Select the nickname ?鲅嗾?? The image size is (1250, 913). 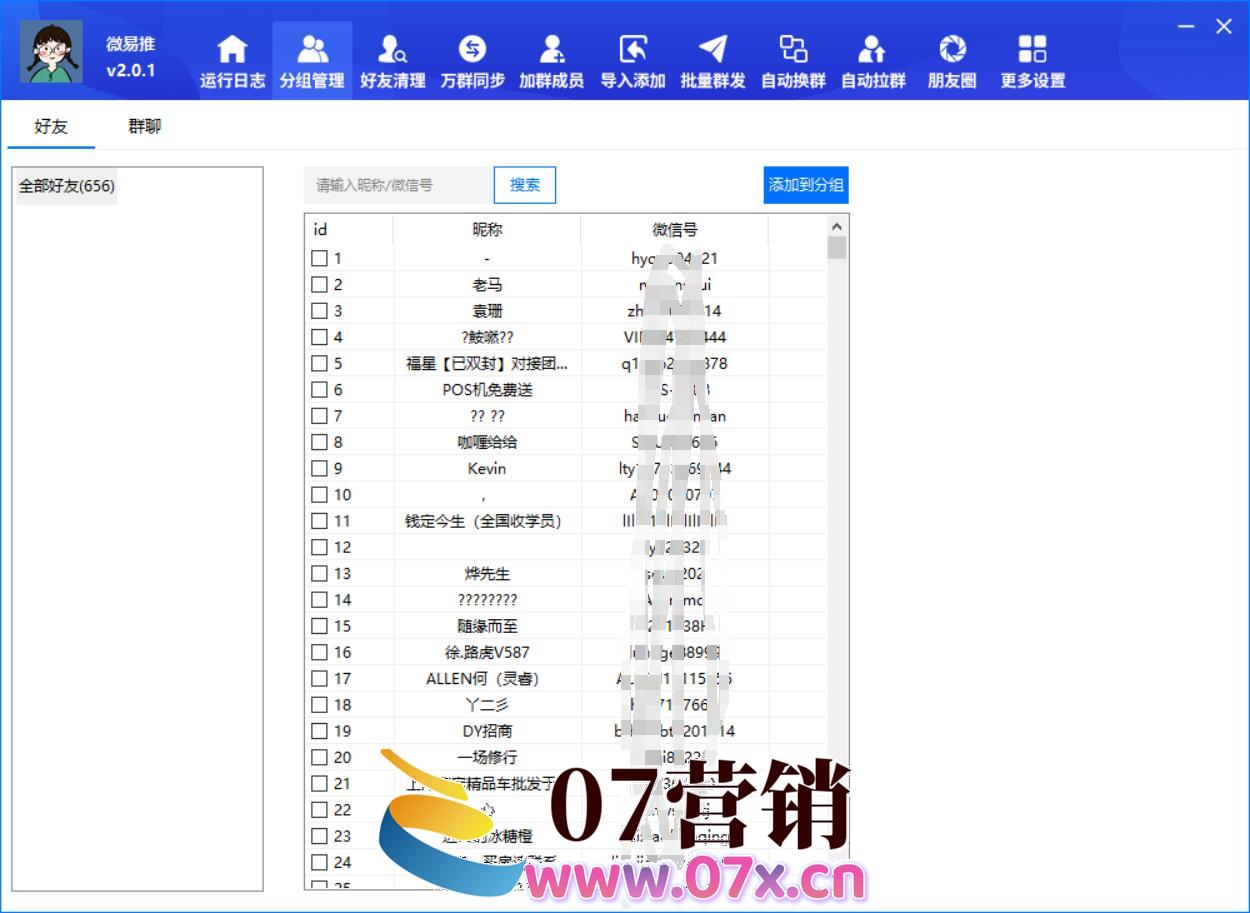point(487,337)
